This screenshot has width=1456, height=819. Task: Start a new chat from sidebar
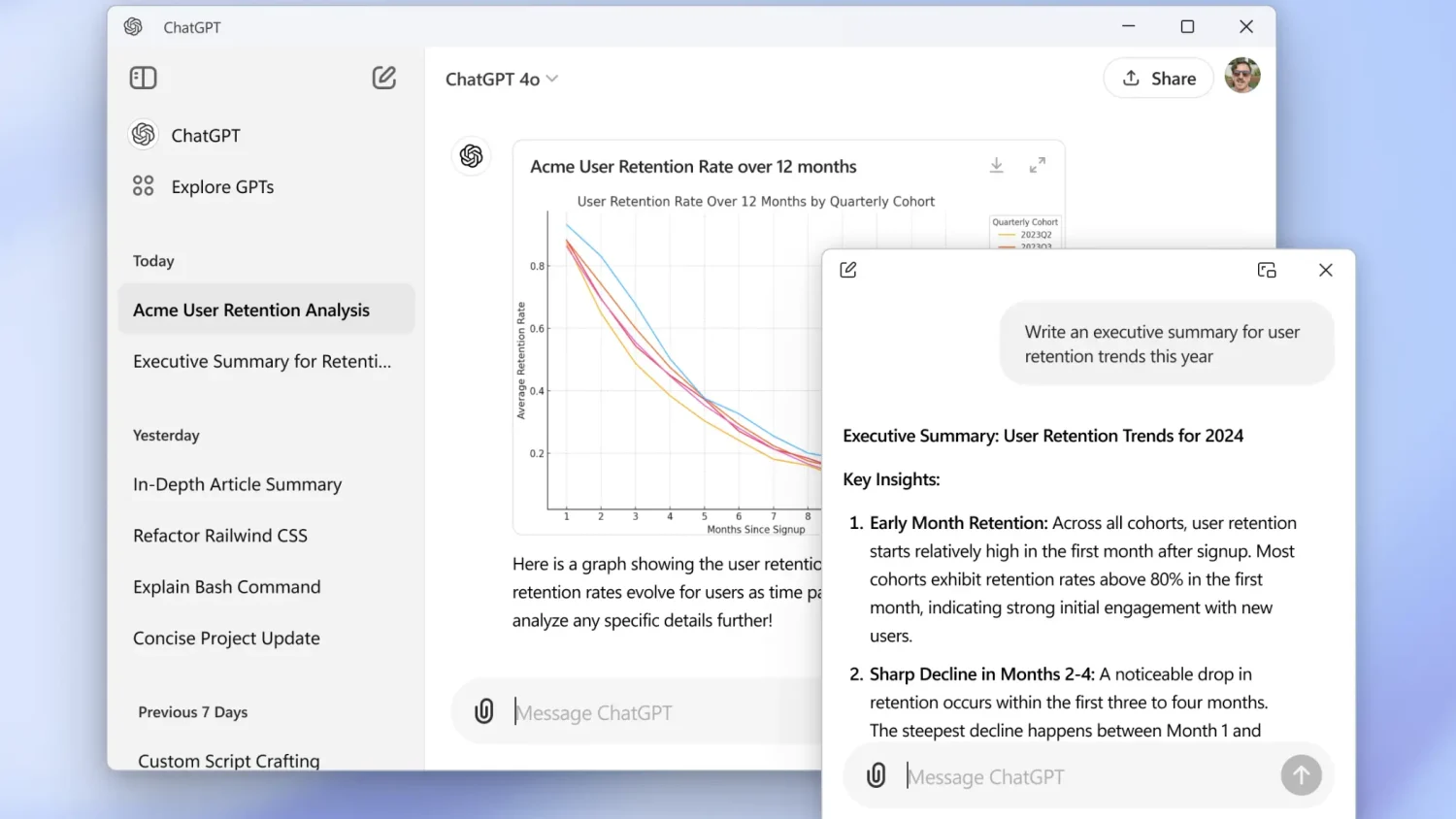[384, 78]
